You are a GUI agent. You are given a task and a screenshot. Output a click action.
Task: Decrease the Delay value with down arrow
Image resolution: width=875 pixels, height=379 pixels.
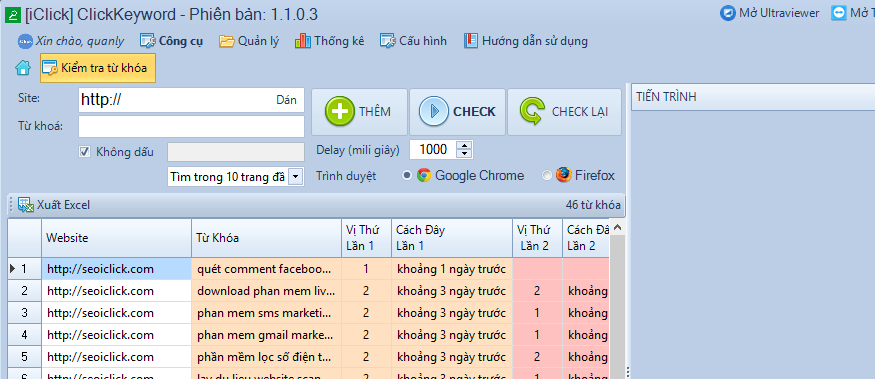point(464,153)
